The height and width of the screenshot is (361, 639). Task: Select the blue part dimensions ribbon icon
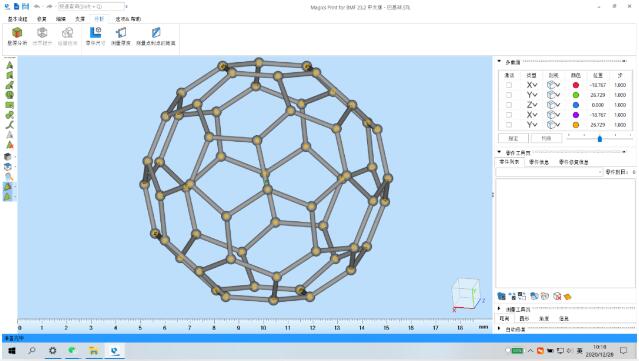[96, 36]
